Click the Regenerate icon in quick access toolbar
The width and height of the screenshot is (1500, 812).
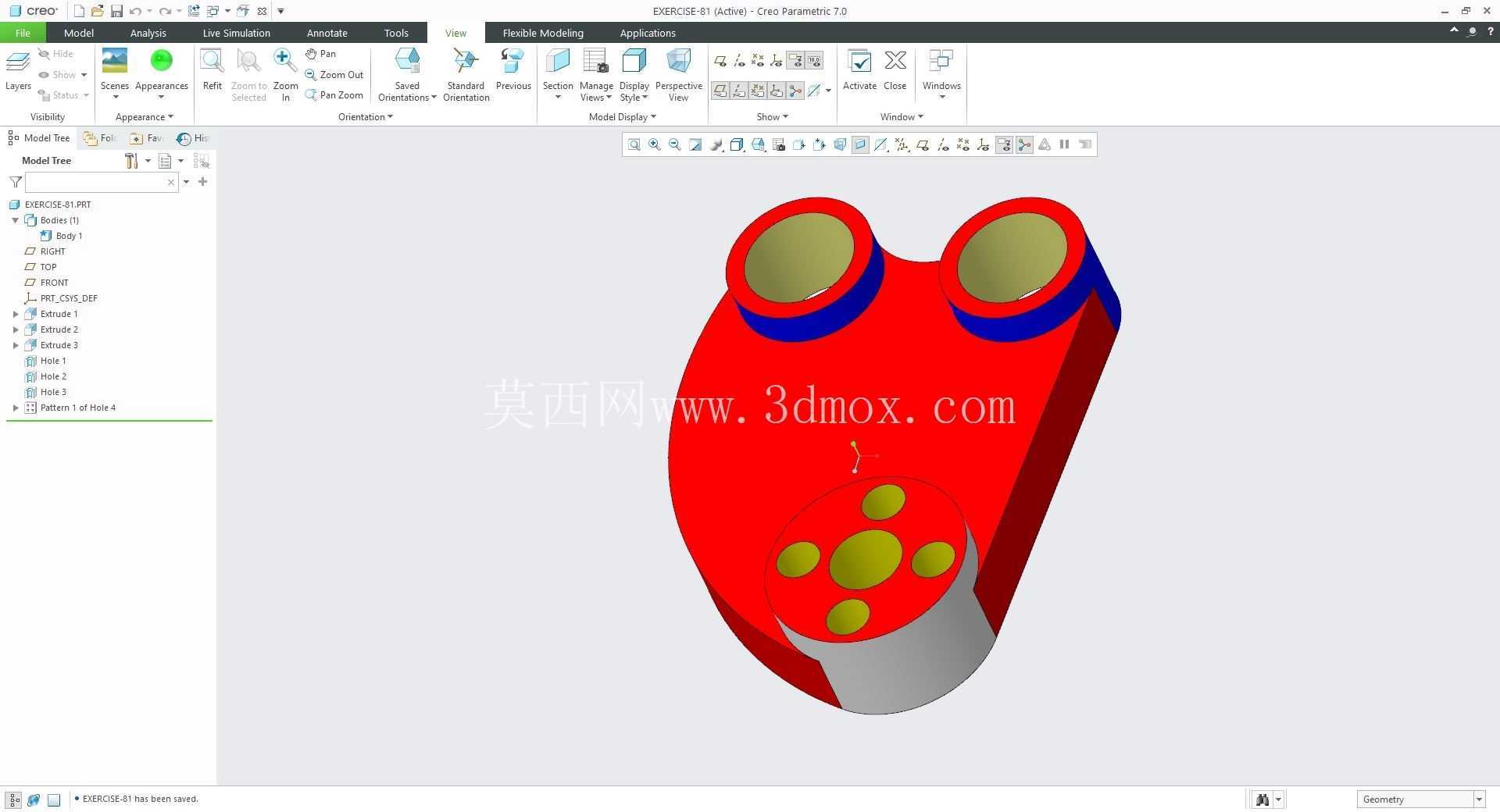coord(194,11)
